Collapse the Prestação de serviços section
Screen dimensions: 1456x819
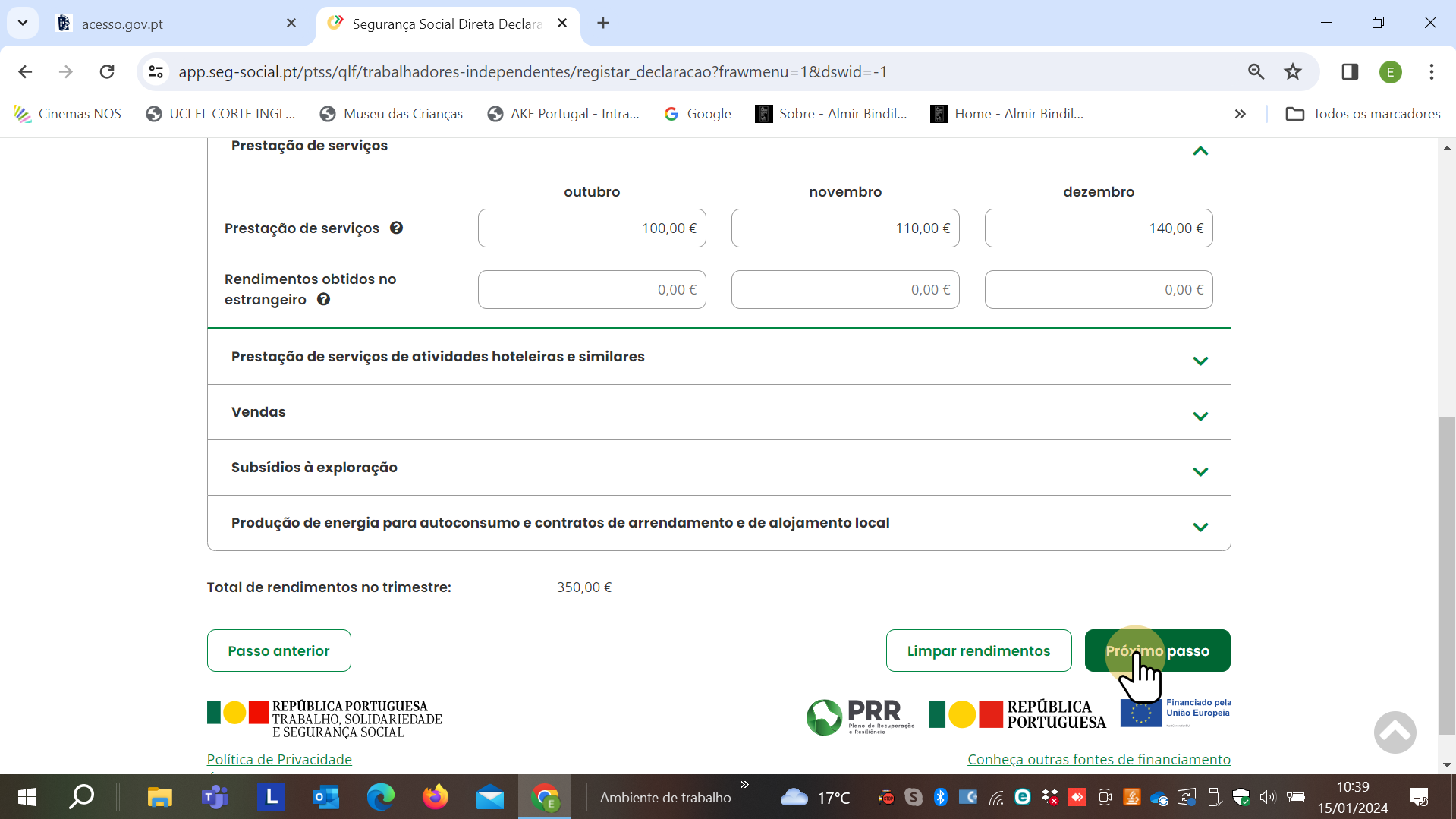(1200, 151)
